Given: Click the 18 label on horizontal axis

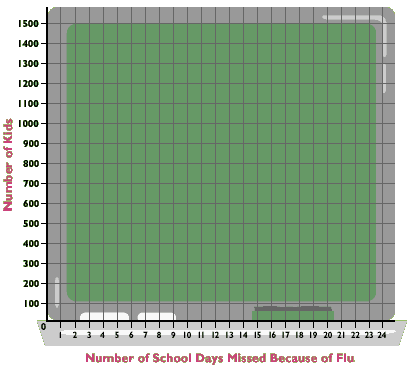Looking at the screenshot, I should click(299, 335).
